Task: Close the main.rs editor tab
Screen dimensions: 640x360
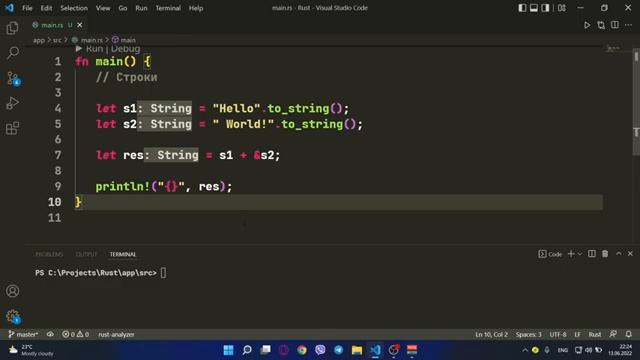Action: [80, 25]
